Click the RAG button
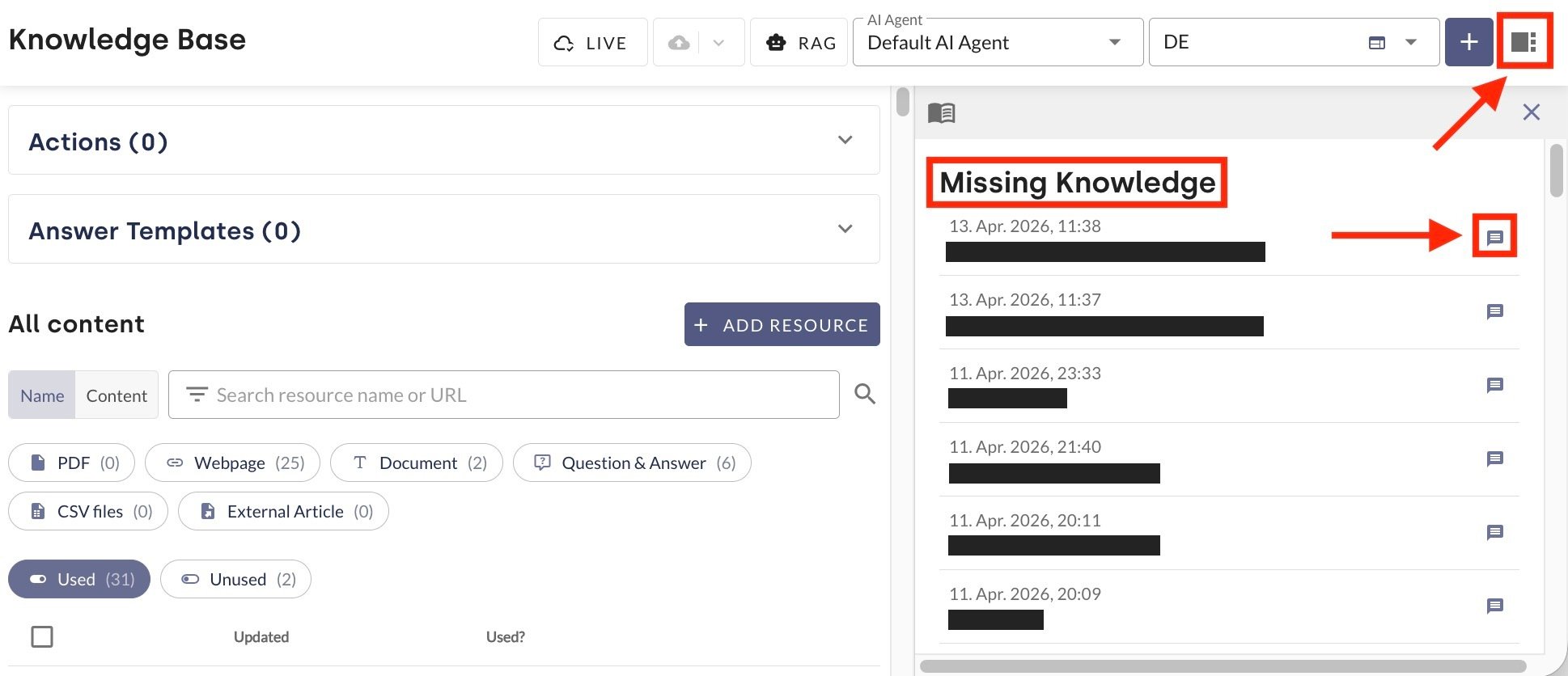This screenshot has height=676, width=1568. [799, 43]
